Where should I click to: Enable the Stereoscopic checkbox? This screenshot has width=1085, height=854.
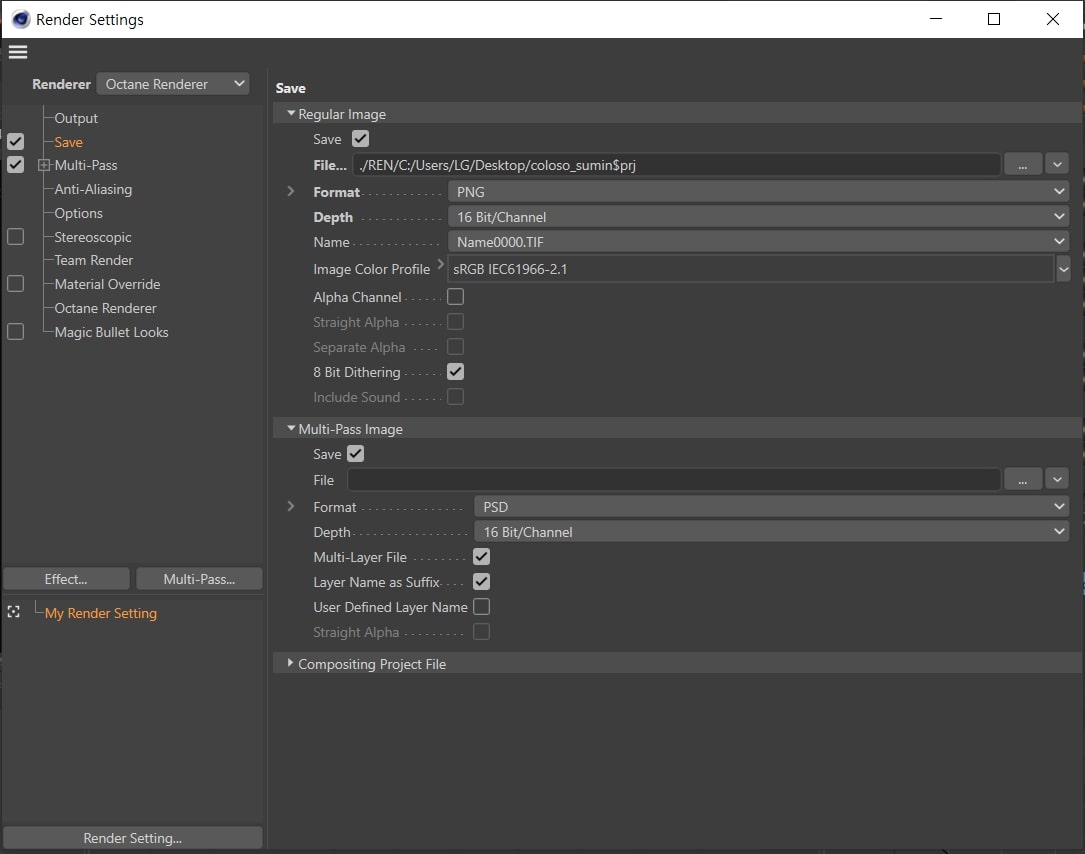15,237
